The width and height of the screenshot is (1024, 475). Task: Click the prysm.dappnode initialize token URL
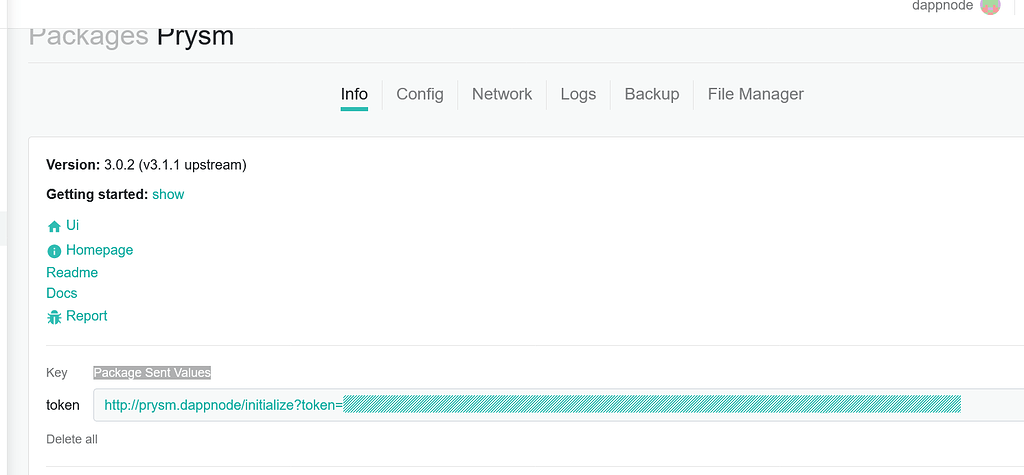pos(532,405)
